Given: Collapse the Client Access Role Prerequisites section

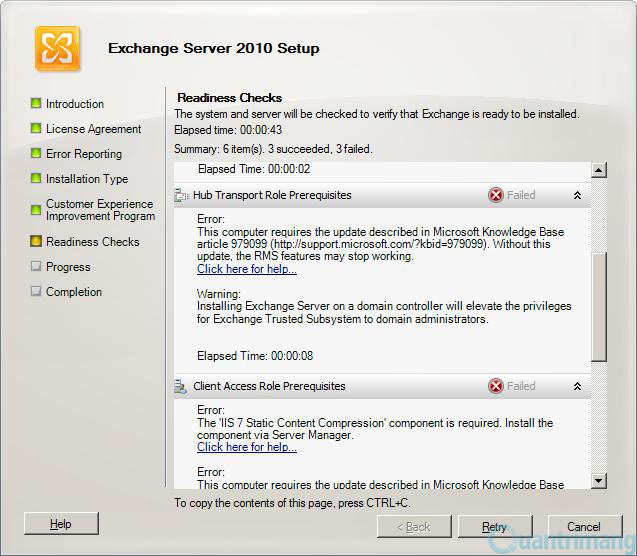Looking at the screenshot, I should [577, 386].
